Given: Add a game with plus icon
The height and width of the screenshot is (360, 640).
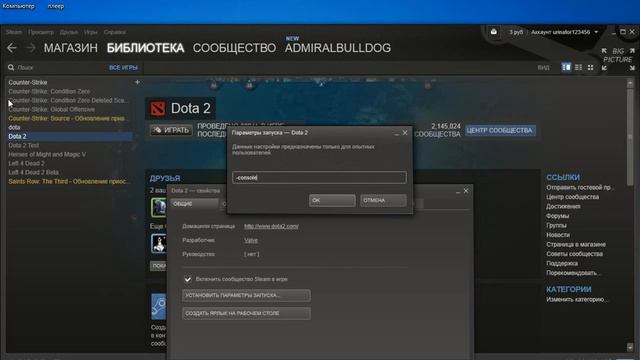Looking at the screenshot, I should tap(137, 82).
